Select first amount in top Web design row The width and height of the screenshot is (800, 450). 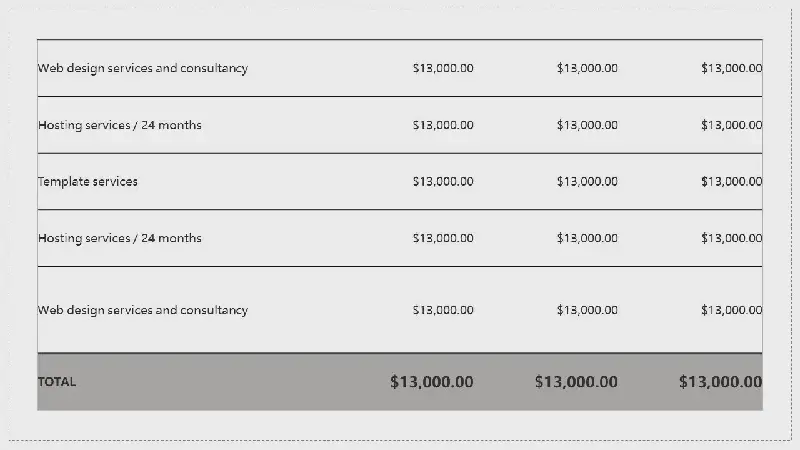point(443,68)
